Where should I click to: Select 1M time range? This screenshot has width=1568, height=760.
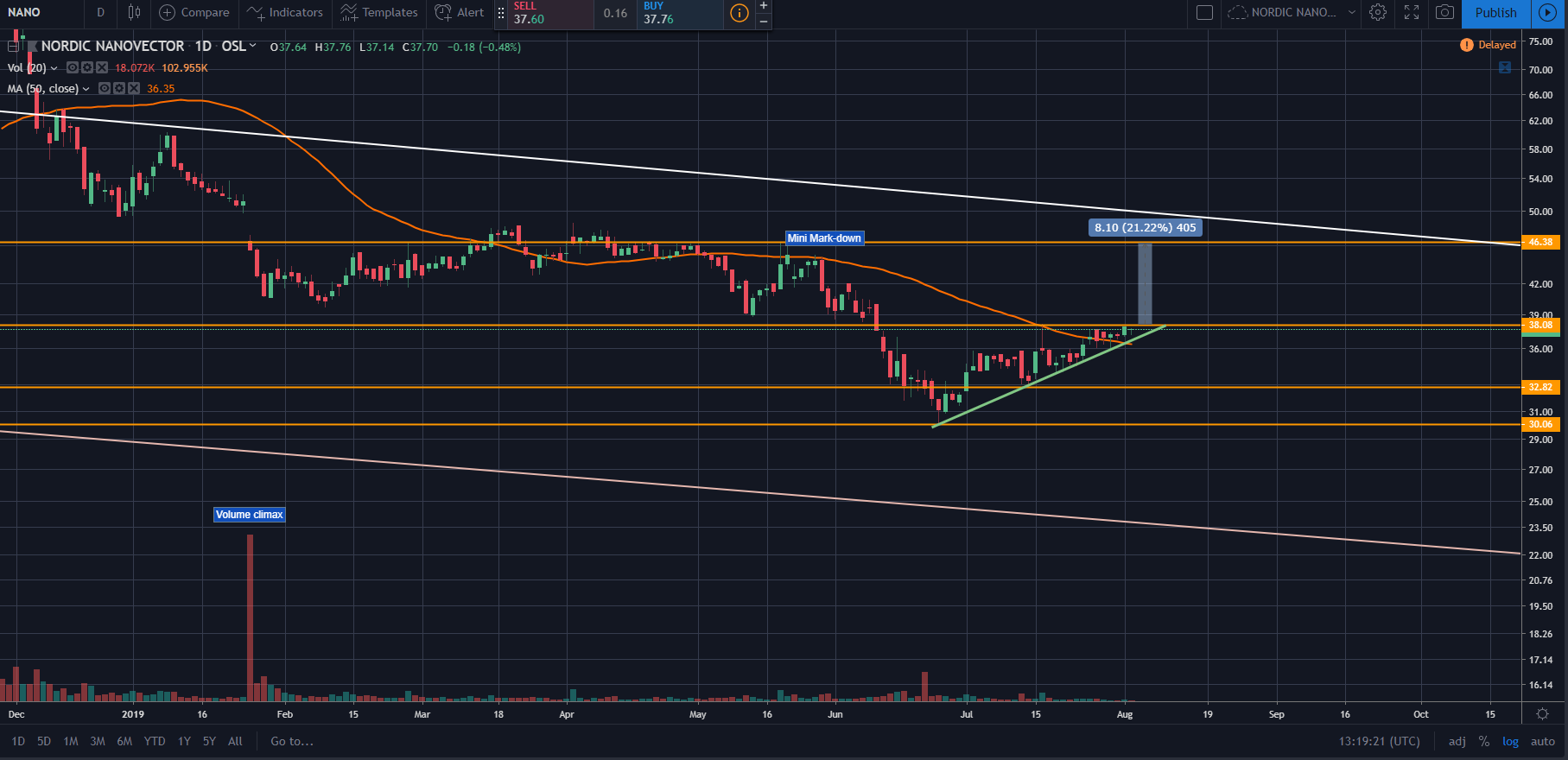(71, 741)
